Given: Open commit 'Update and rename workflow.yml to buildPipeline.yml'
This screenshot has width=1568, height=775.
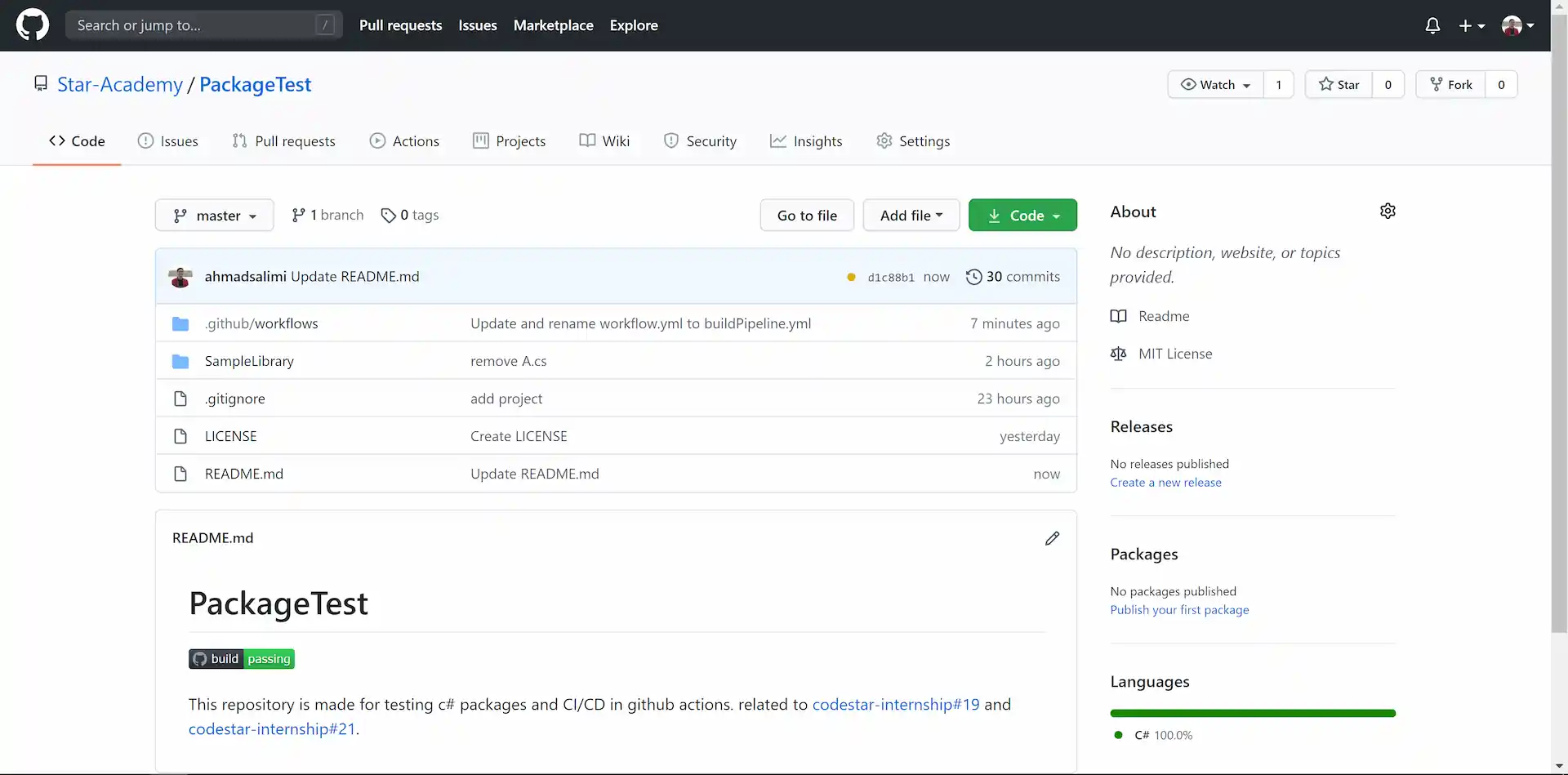Looking at the screenshot, I should click(x=641, y=323).
